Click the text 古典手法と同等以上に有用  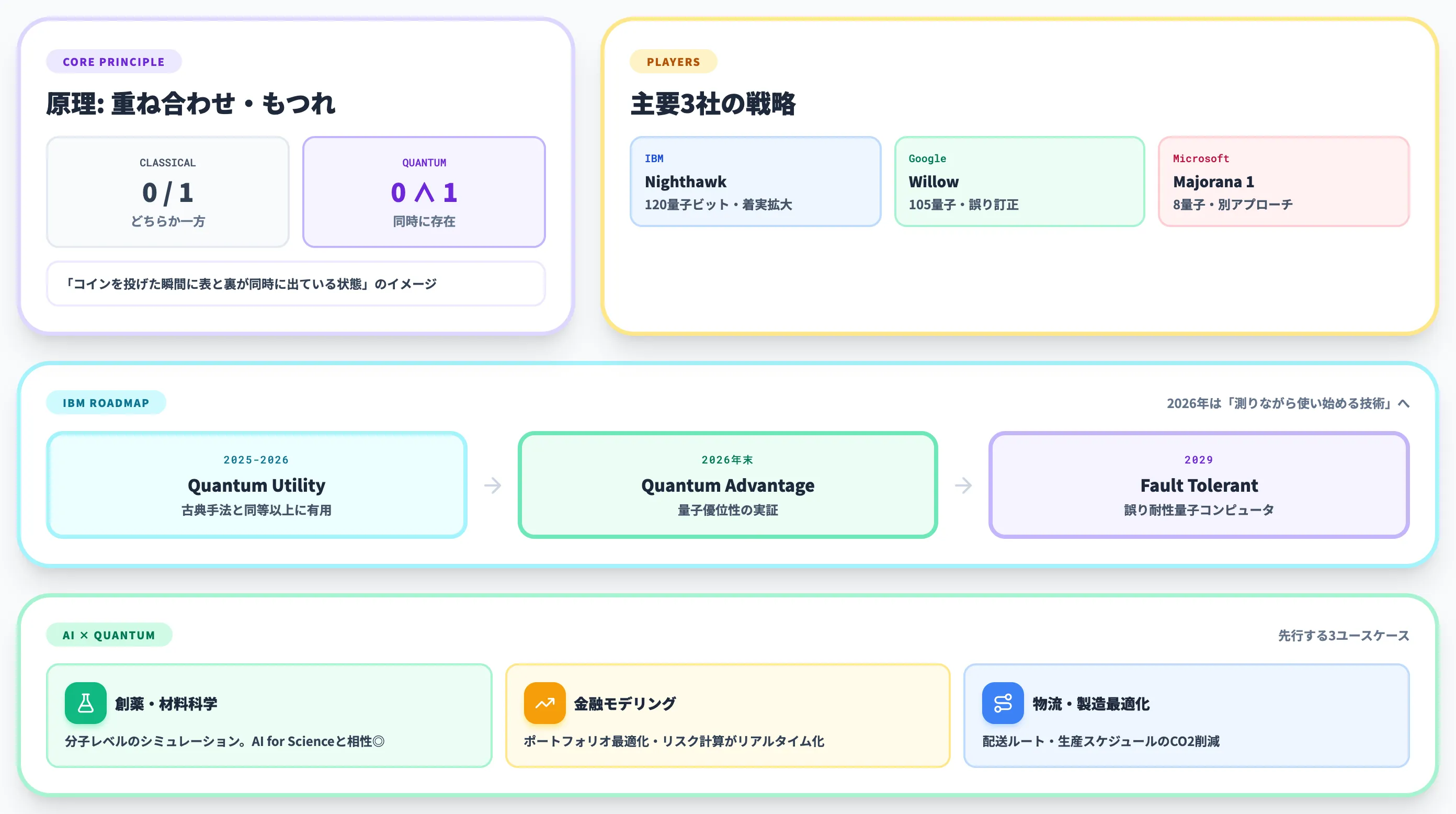(257, 511)
